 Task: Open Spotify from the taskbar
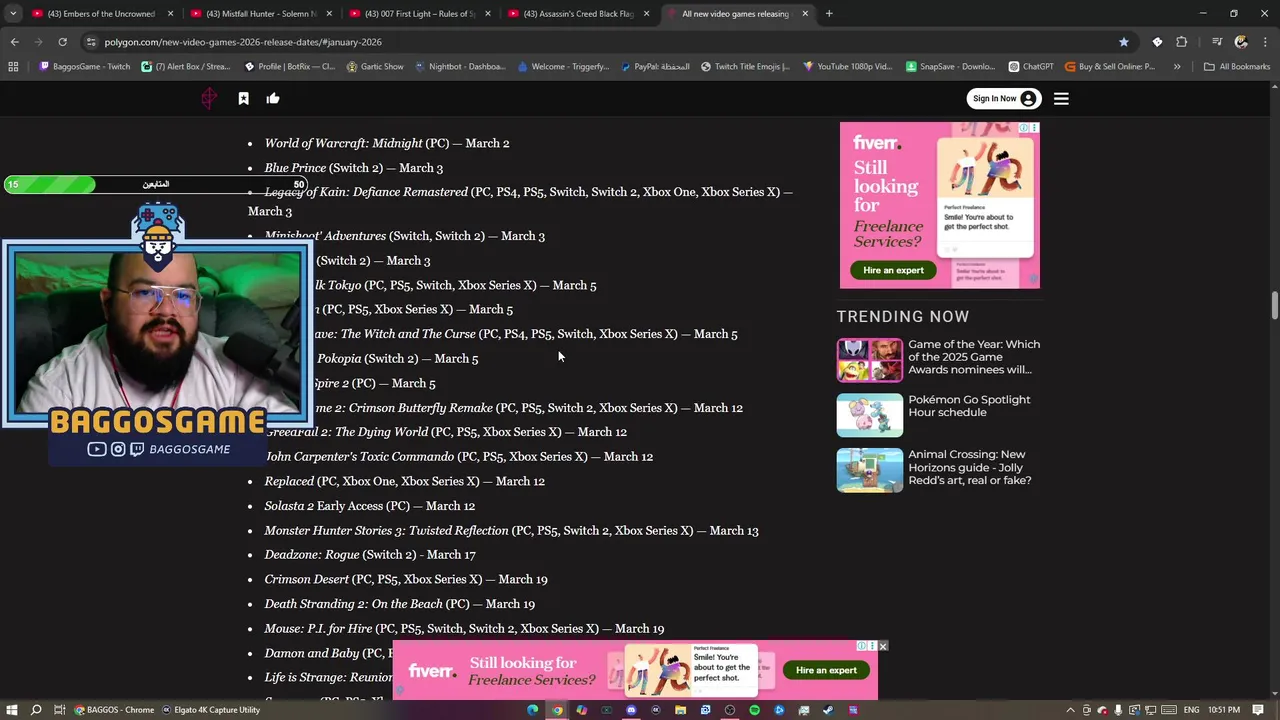754,710
